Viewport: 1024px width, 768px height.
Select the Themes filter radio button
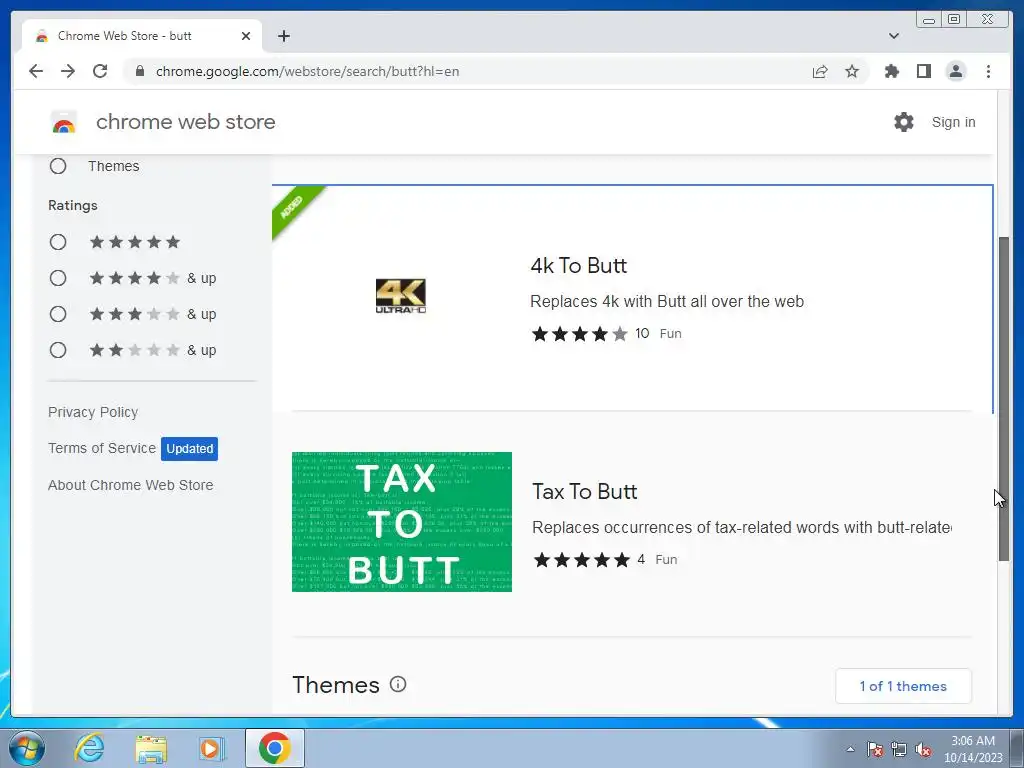pos(58,166)
